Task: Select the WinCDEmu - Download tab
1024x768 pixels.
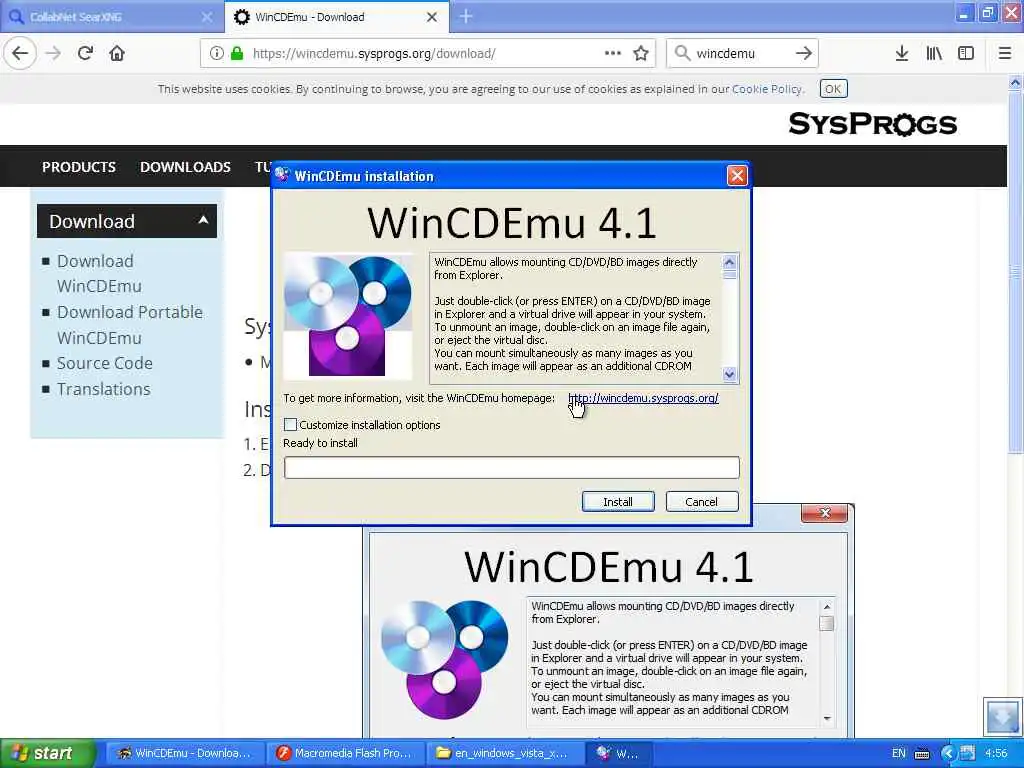Action: point(336,17)
